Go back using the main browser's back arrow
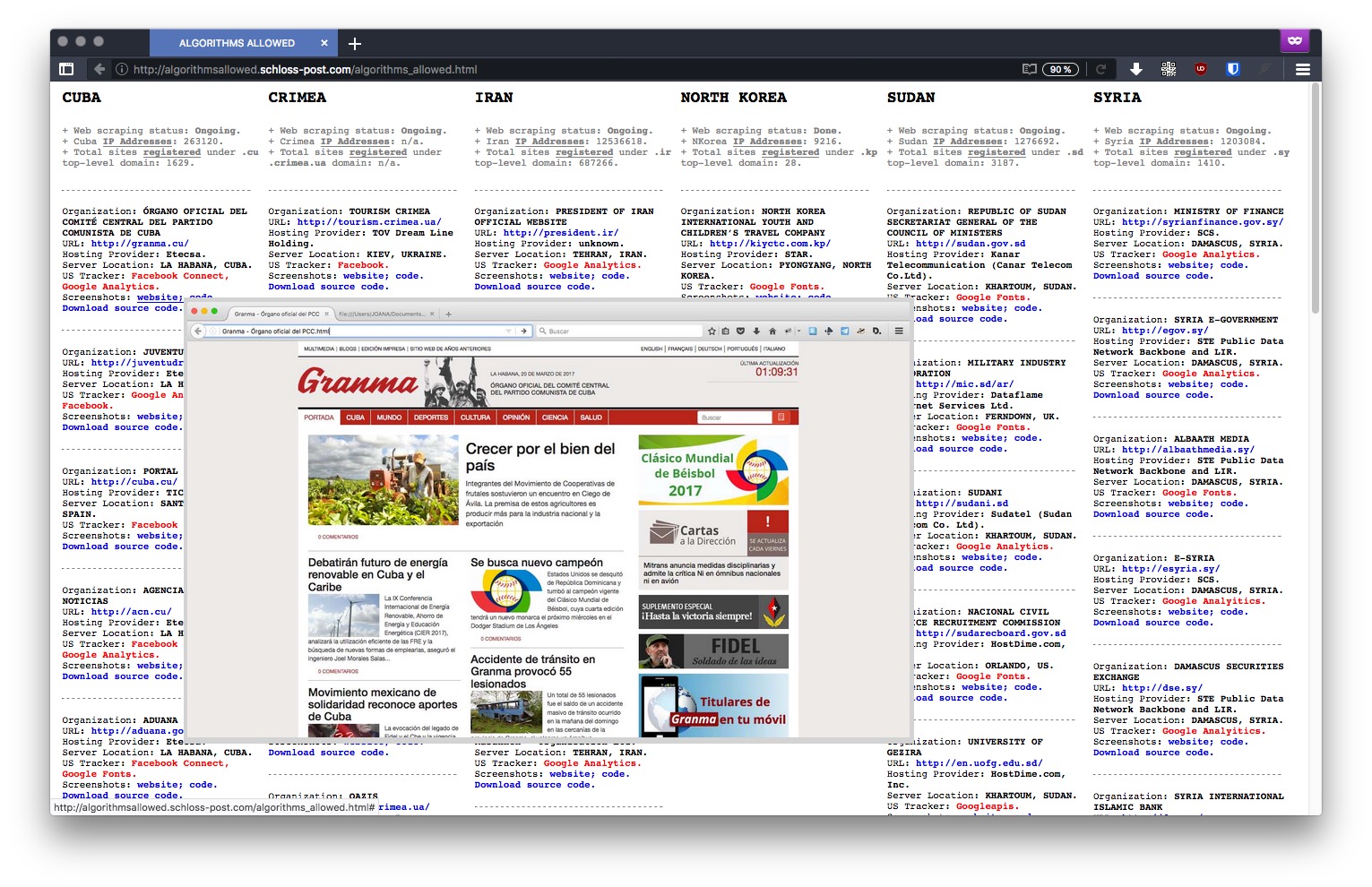This screenshot has height=887, width=1372. pos(99,69)
